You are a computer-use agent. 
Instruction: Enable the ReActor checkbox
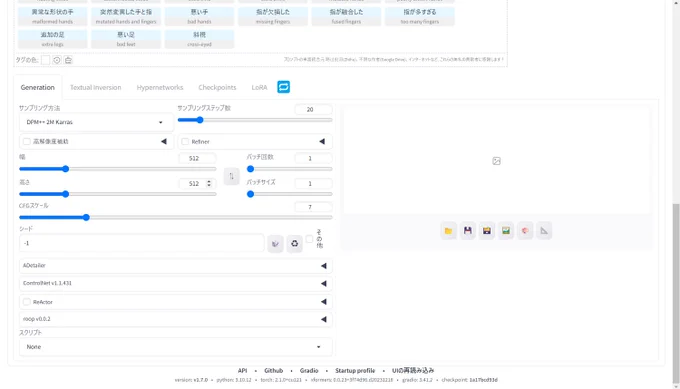click(x=27, y=302)
